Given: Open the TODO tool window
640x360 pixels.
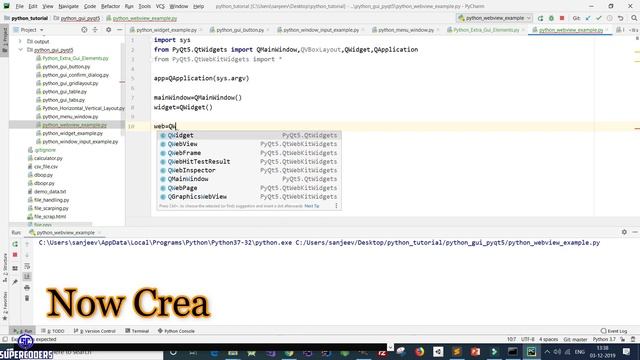Looking at the screenshot, I should coord(53,331).
